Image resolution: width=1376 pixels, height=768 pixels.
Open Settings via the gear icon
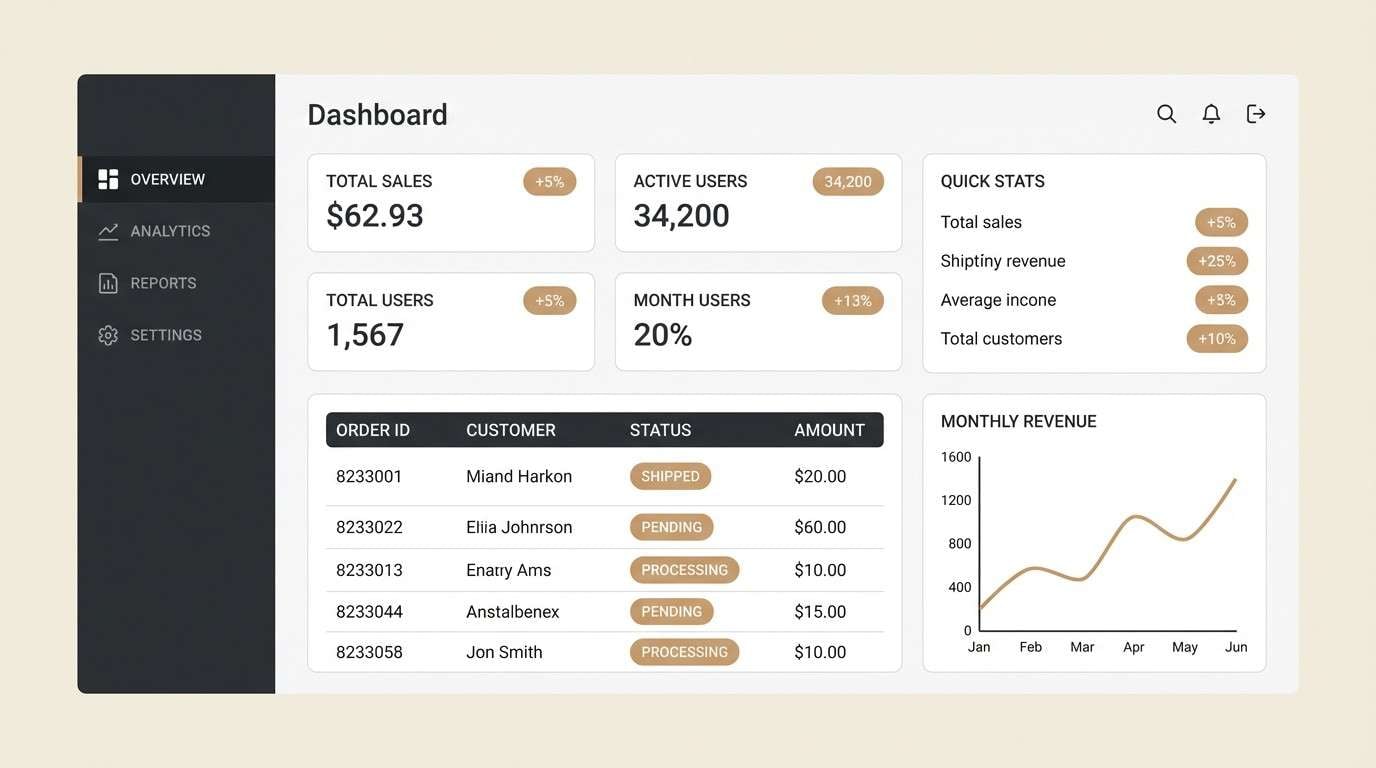pos(108,334)
